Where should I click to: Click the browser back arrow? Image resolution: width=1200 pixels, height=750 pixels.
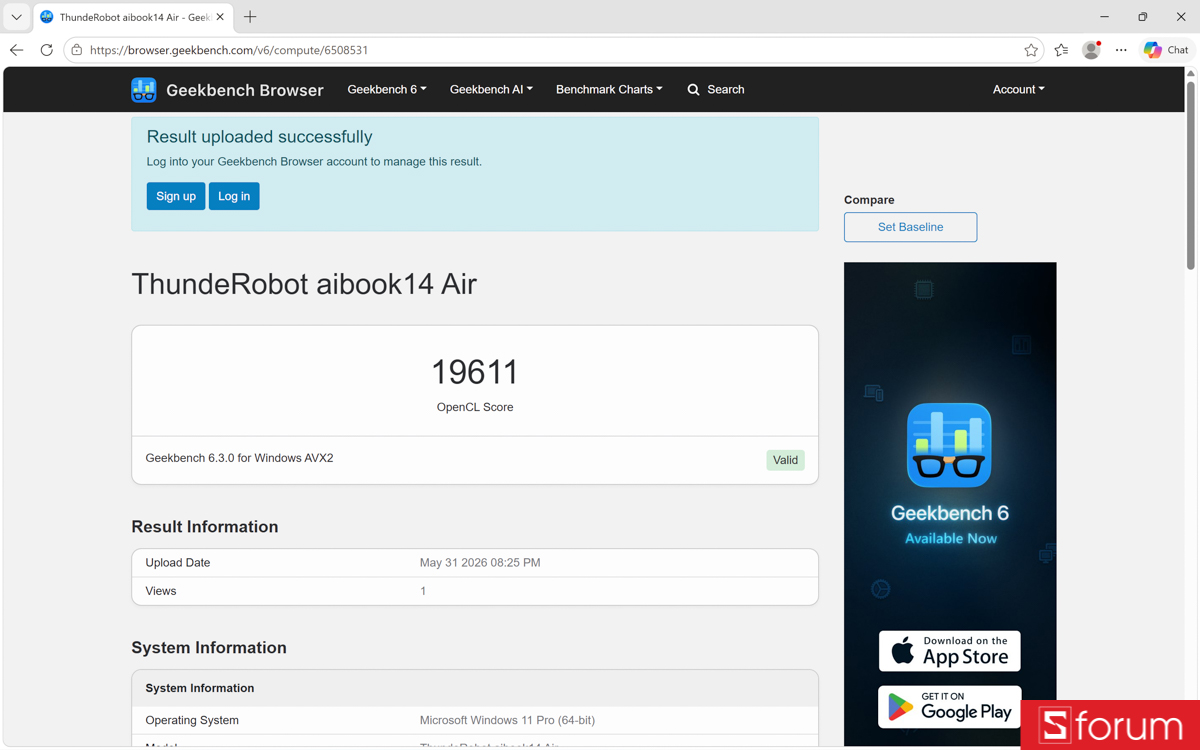pyautogui.click(x=16, y=50)
